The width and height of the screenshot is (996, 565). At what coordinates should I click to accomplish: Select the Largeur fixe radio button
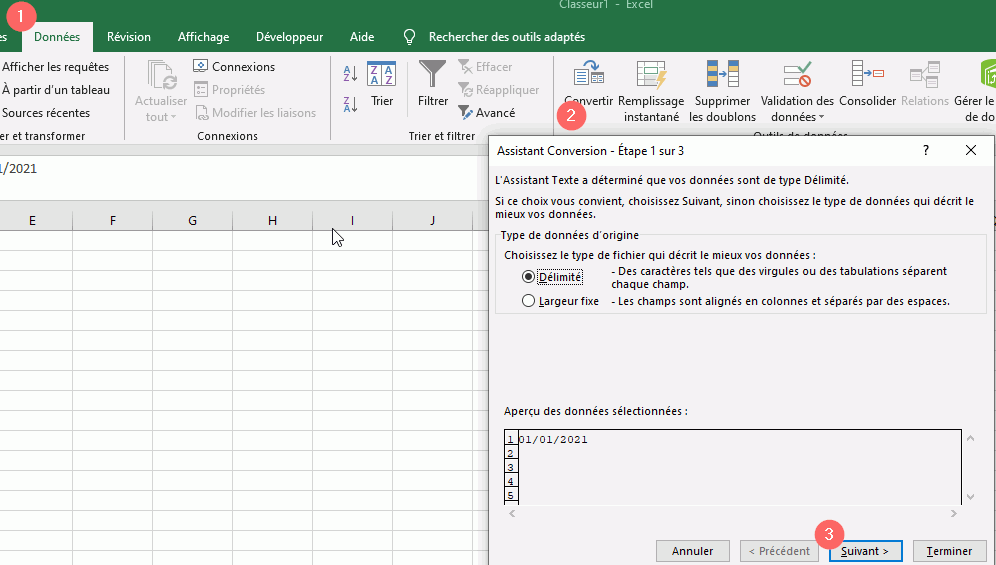click(529, 301)
